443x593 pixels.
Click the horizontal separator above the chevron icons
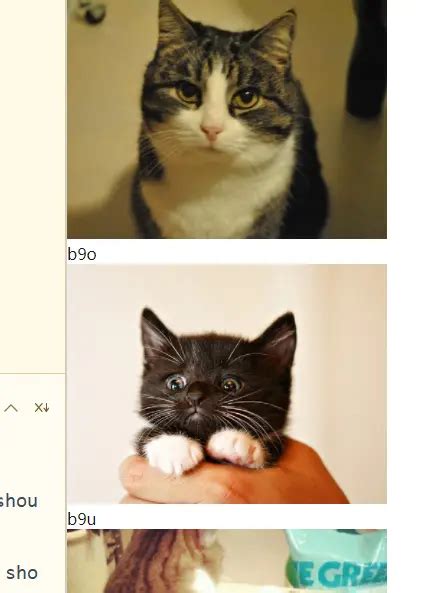(x=33, y=373)
